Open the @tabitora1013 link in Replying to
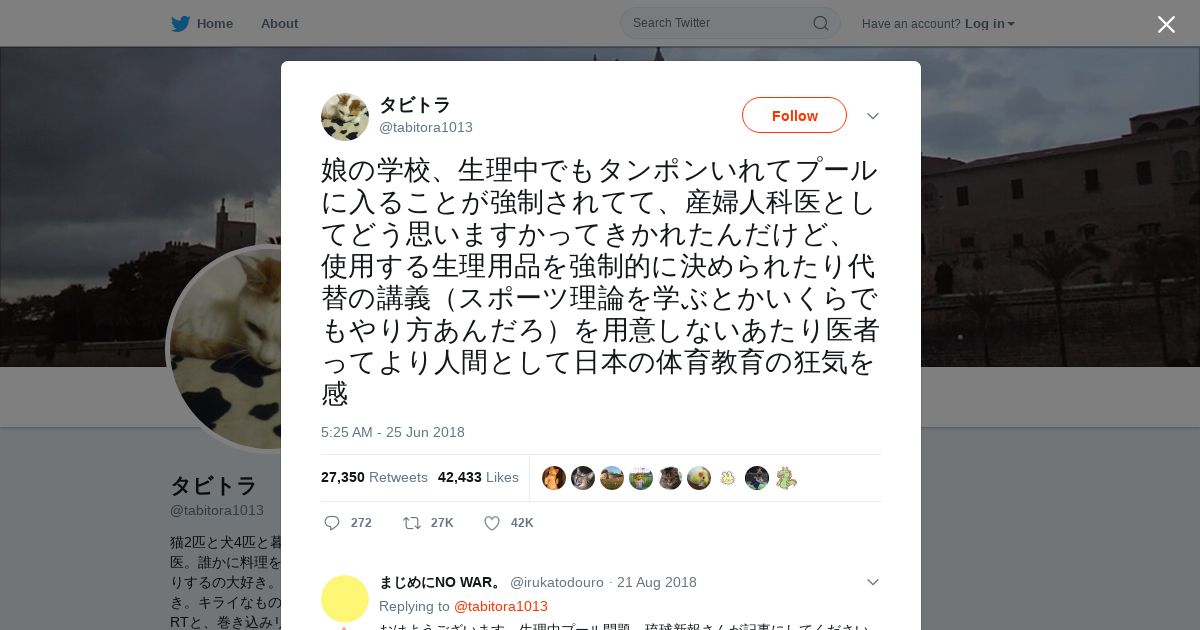Screen dimensions: 1200x630 point(501,606)
